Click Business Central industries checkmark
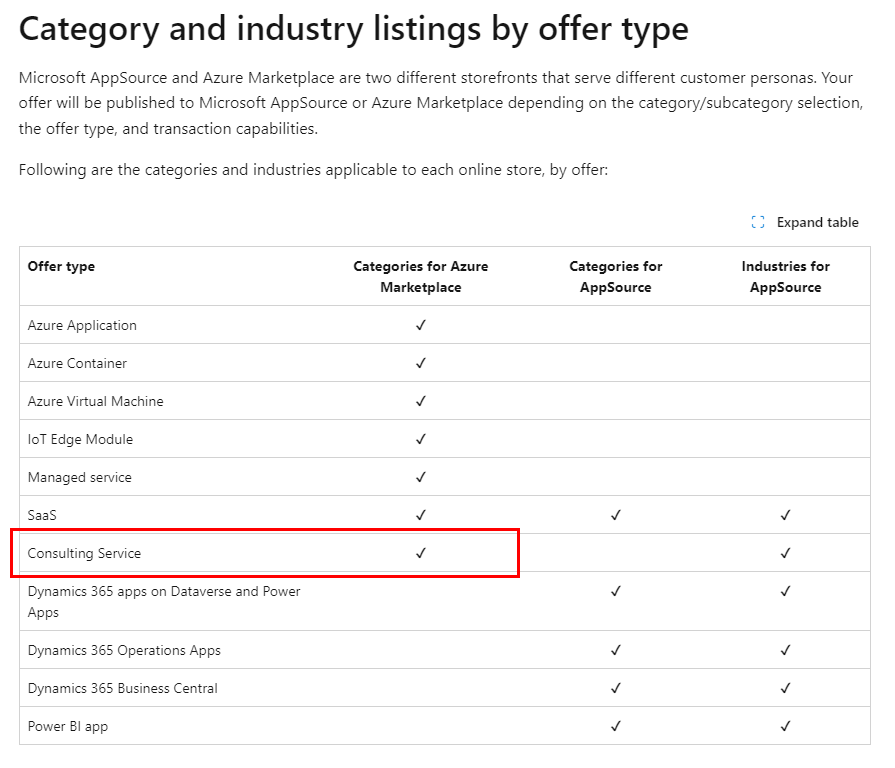 pyautogui.click(x=785, y=688)
